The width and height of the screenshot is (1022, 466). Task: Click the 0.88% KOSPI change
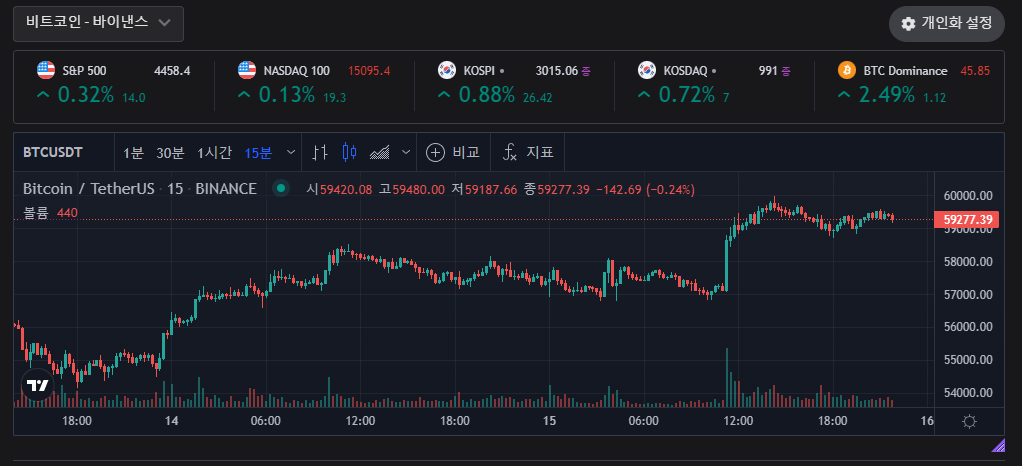486,95
